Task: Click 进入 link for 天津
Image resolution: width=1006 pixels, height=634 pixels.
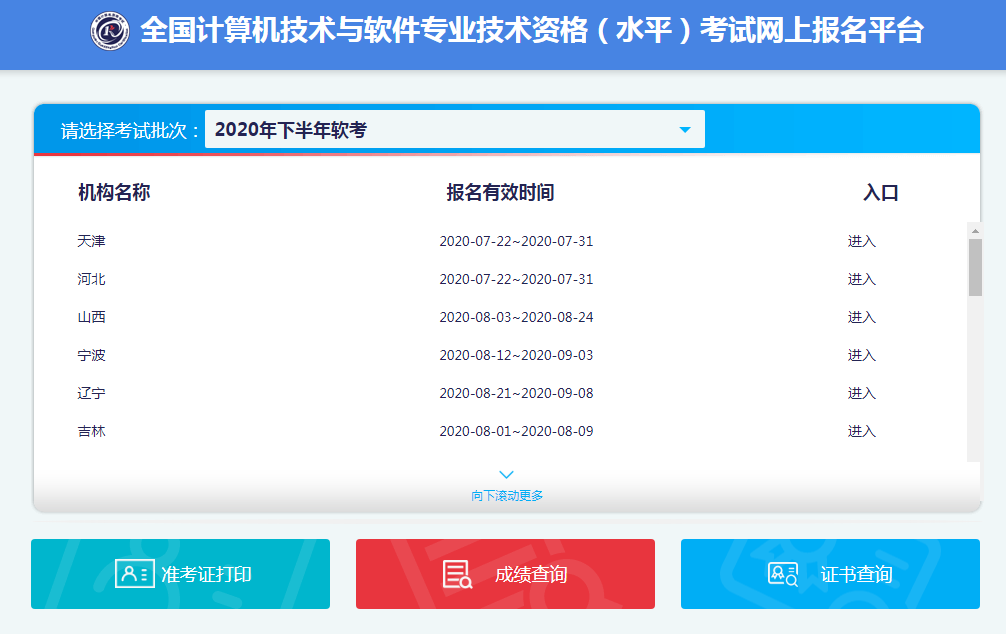Action: pyautogui.click(x=861, y=241)
